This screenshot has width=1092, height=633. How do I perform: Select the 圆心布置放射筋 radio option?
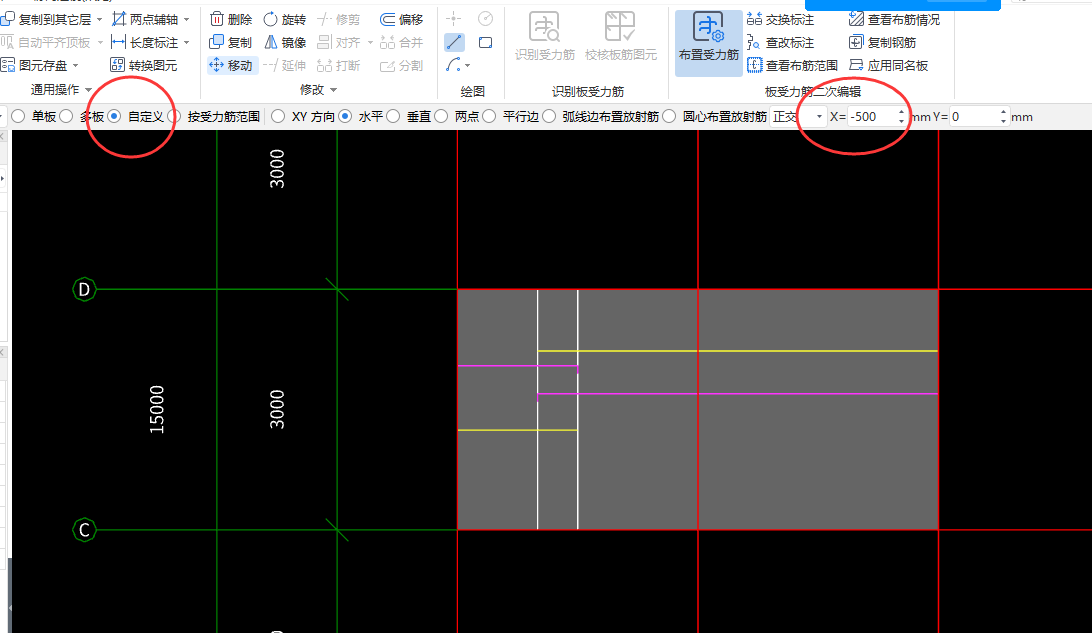click(x=670, y=116)
